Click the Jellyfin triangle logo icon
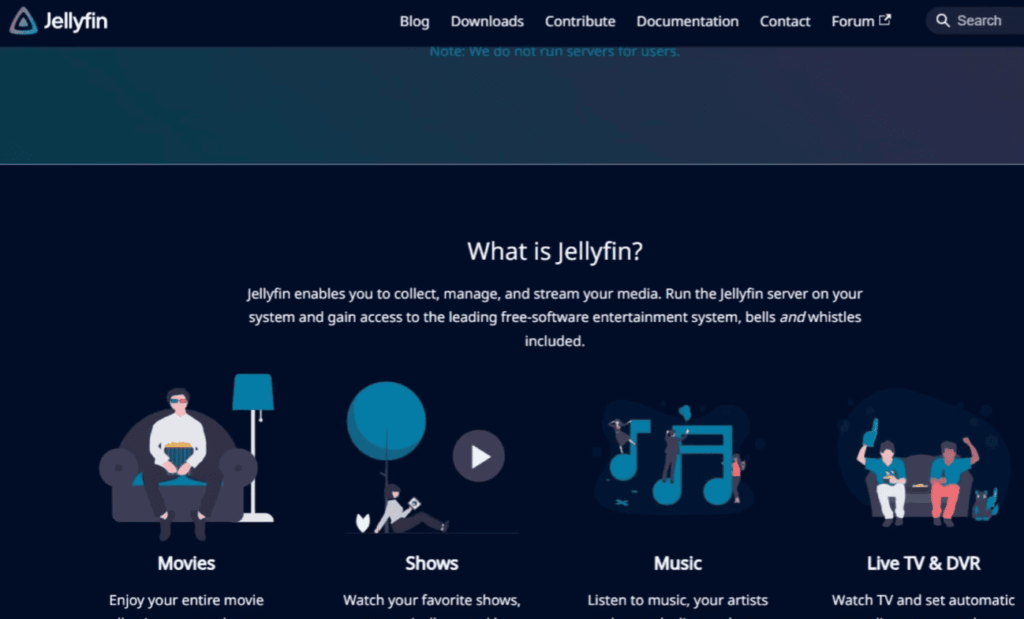The width and height of the screenshot is (1024, 619). (x=23, y=21)
